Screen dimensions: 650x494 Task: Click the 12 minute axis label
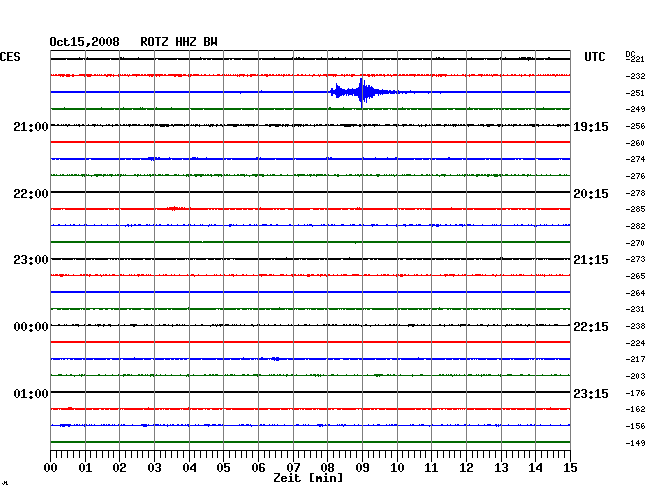pos(466,468)
